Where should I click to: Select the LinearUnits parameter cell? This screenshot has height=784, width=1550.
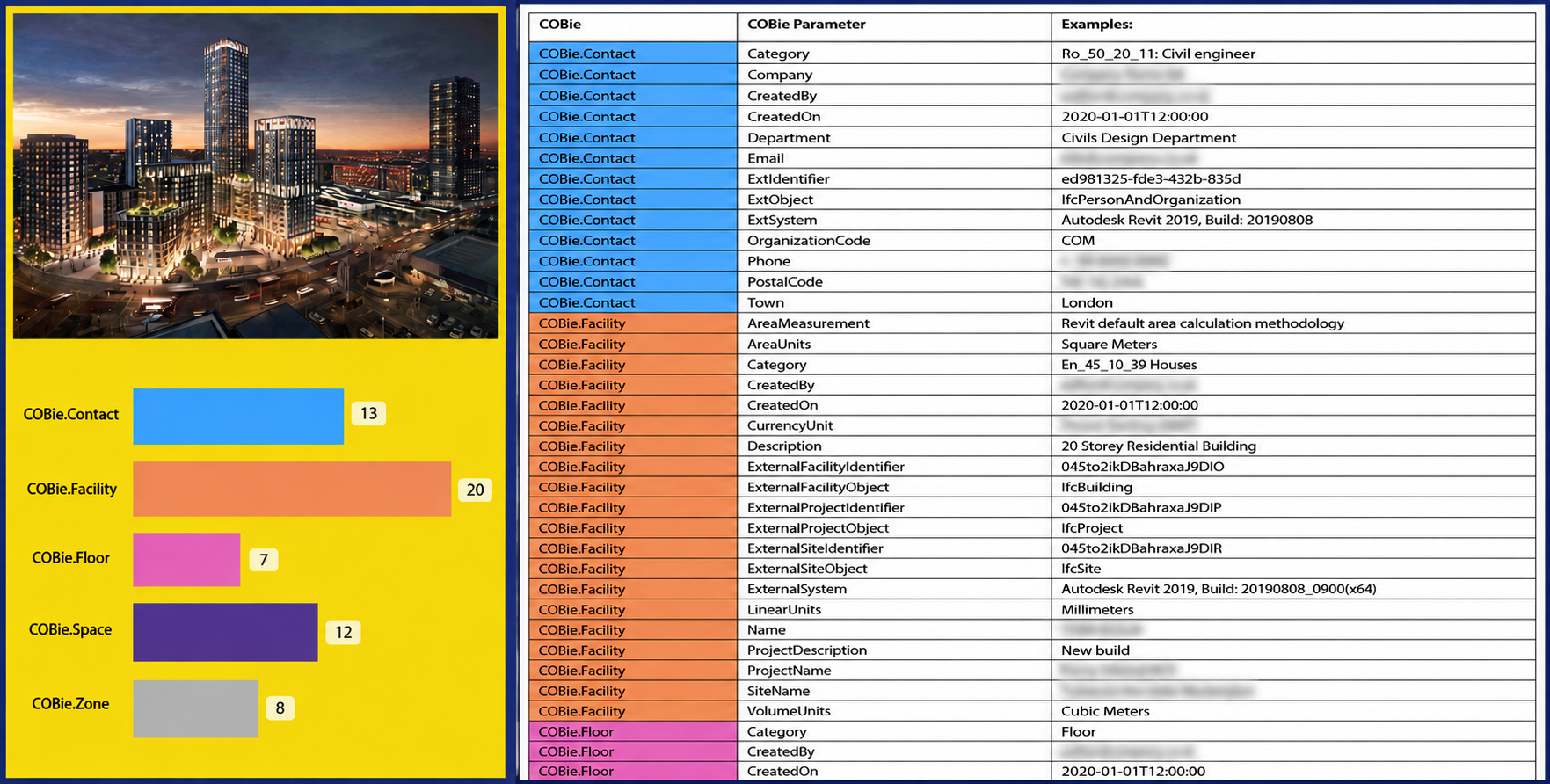894,609
